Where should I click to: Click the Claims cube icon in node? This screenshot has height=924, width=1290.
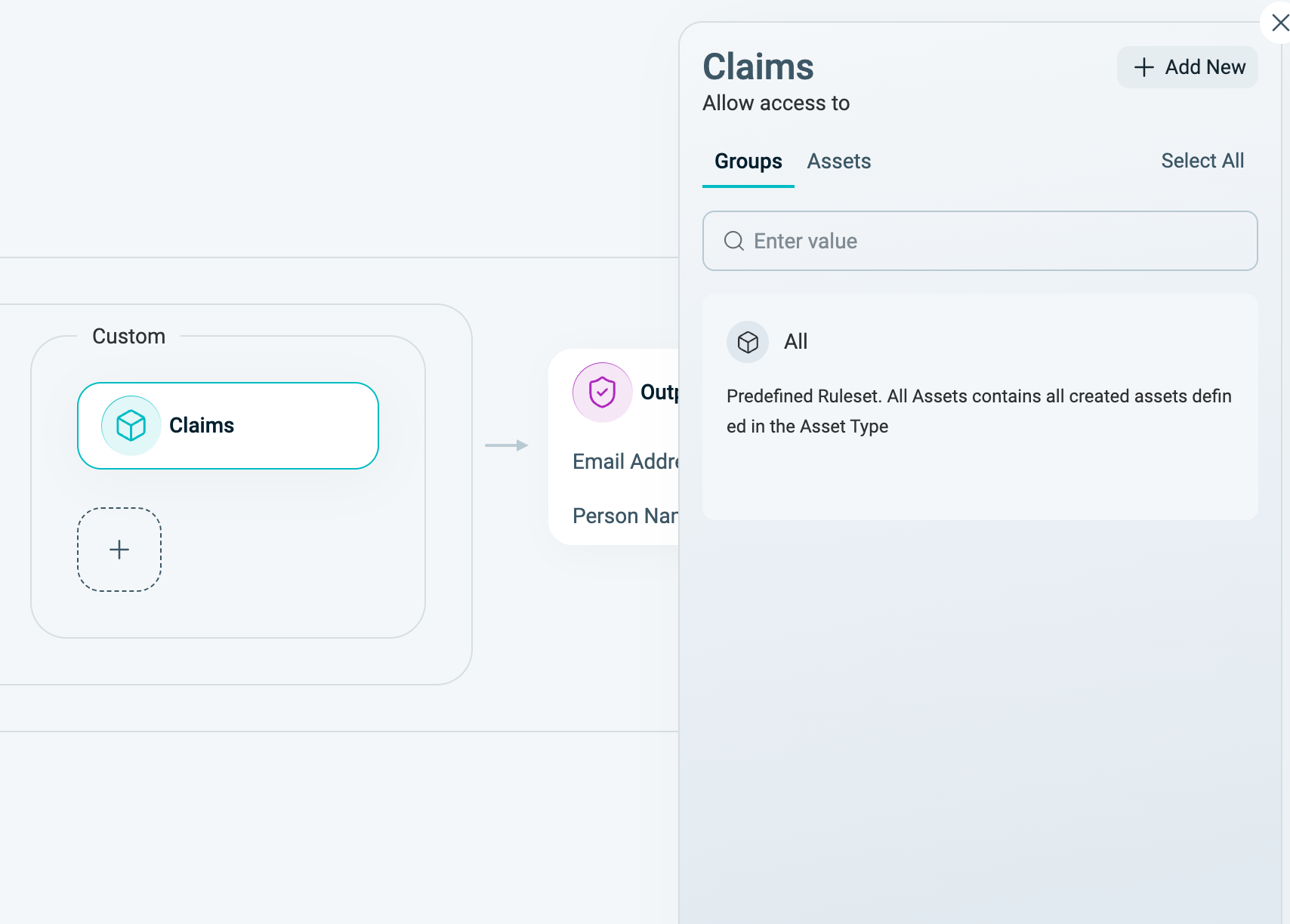[131, 426]
